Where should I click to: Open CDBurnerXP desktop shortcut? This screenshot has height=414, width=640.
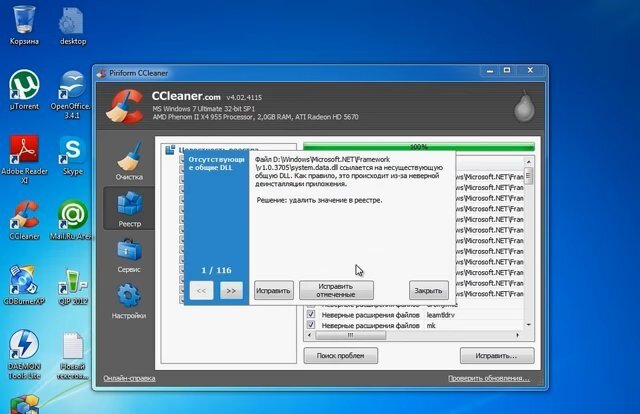click(24, 285)
